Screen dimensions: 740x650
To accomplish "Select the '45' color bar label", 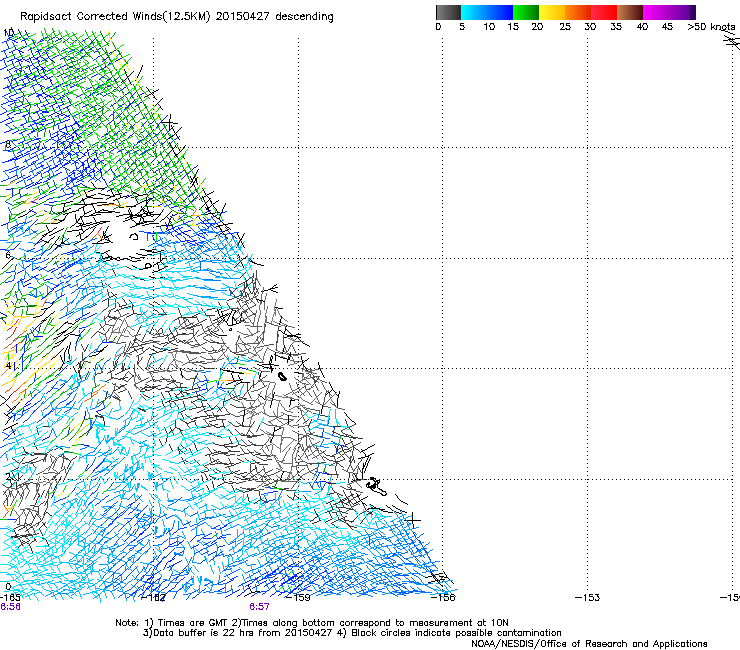I will (x=667, y=27).
